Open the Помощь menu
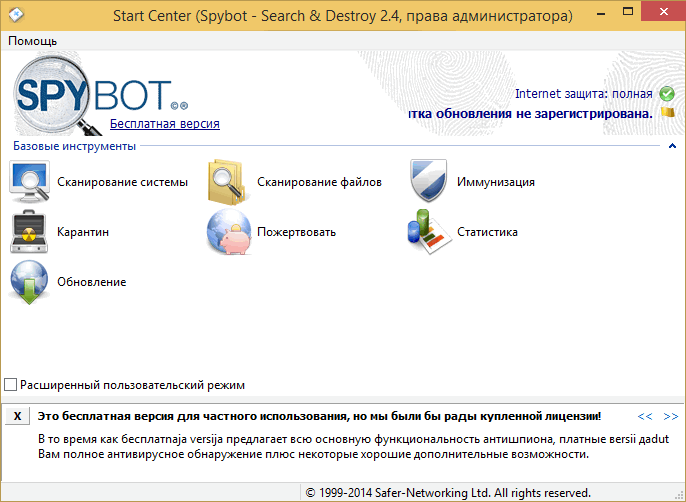This screenshot has width=686, height=502. click(x=33, y=41)
